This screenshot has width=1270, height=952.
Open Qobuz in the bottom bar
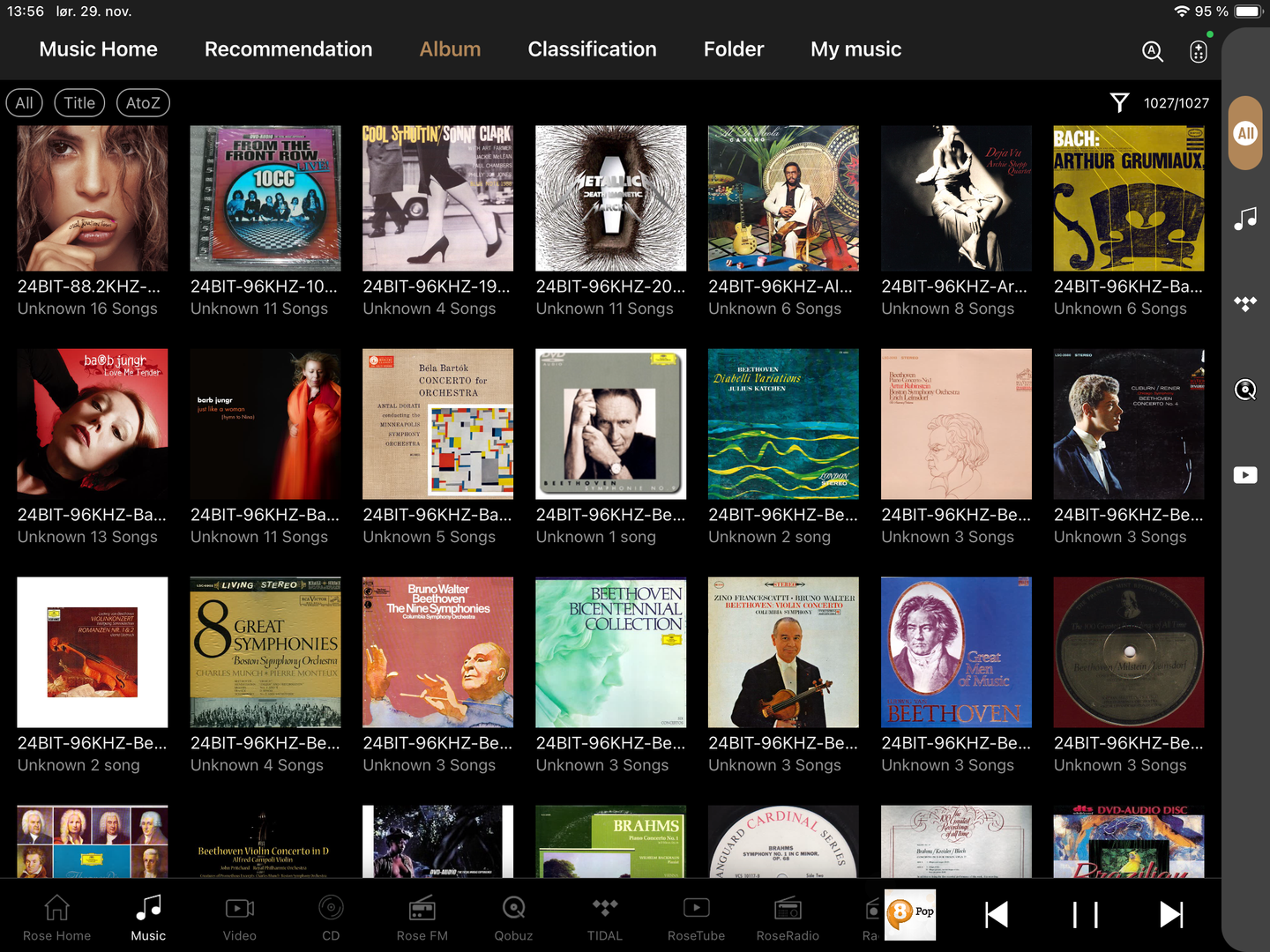click(x=513, y=917)
